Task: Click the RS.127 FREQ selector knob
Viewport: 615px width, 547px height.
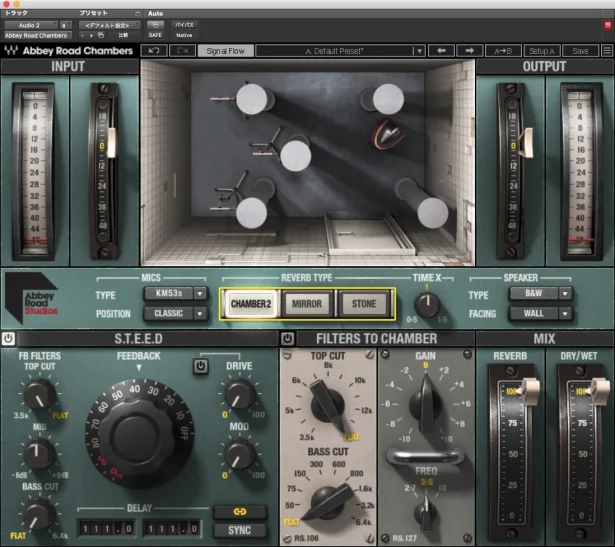Action: 426,512
